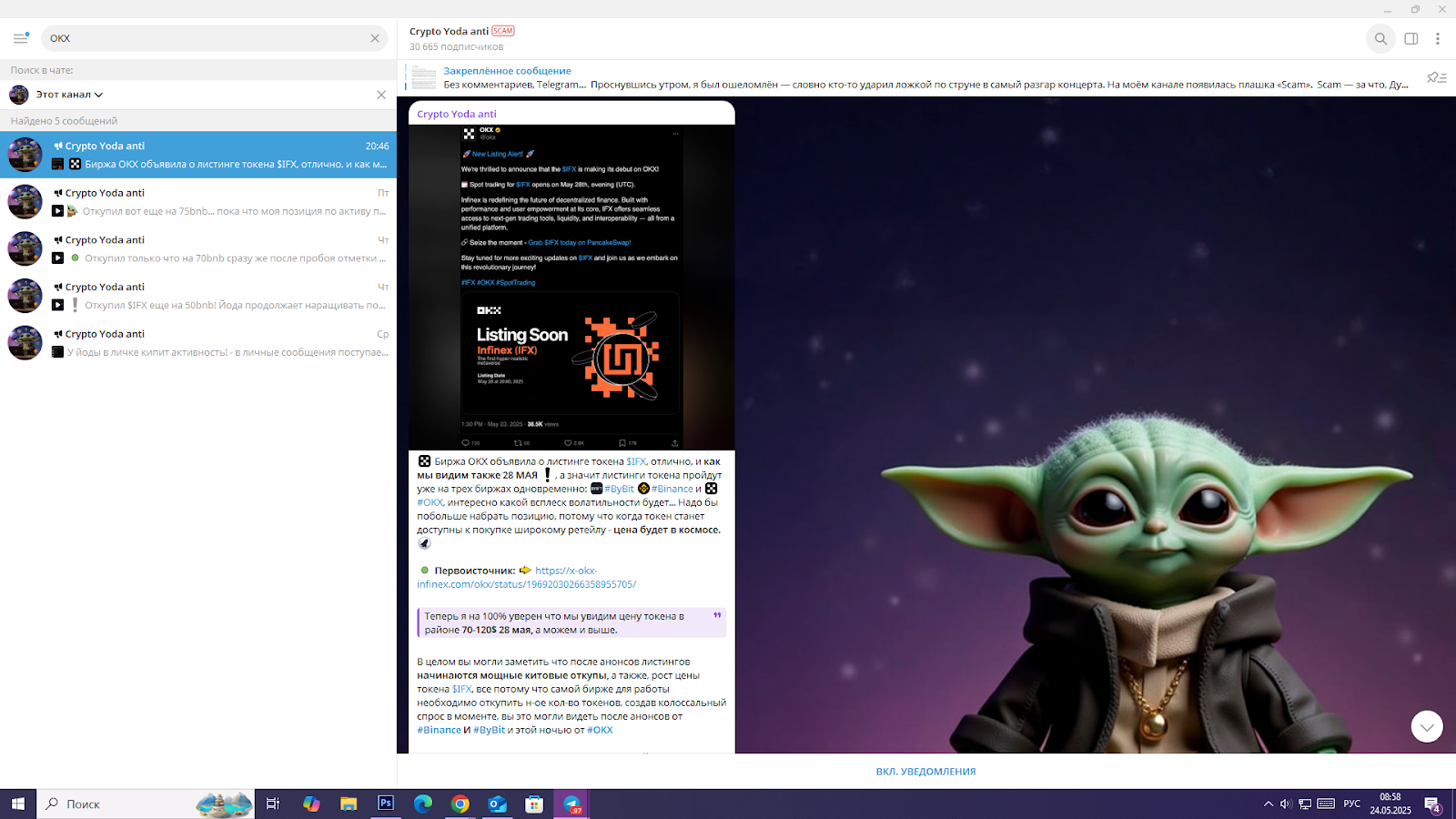Open search result from 20:46 about OKX listing
This screenshot has width=1456, height=819.
(x=198, y=155)
